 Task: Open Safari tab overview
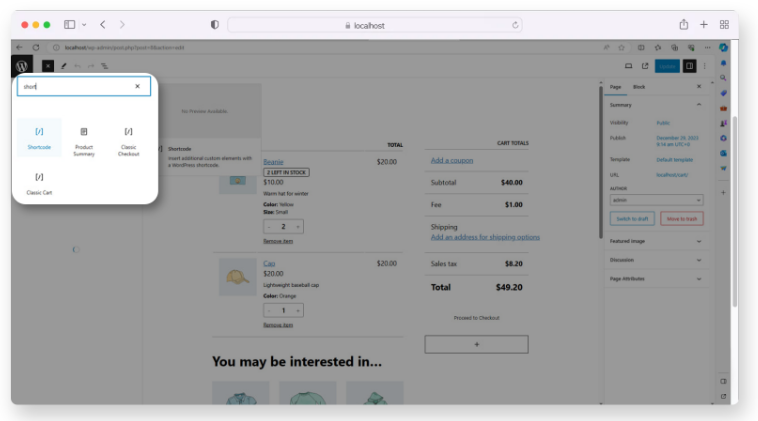724,25
